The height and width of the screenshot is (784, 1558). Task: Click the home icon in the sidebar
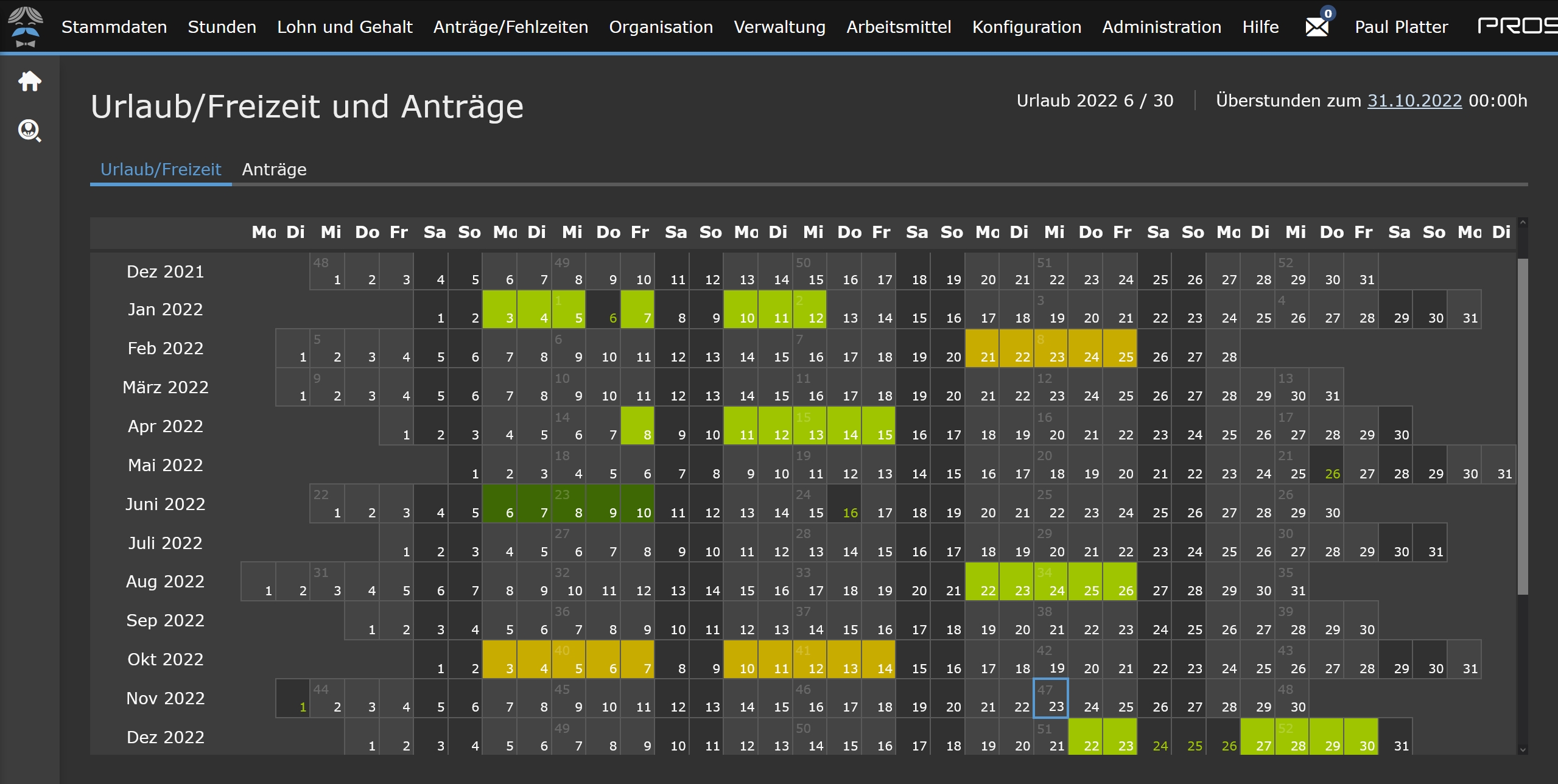pyautogui.click(x=29, y=81)
